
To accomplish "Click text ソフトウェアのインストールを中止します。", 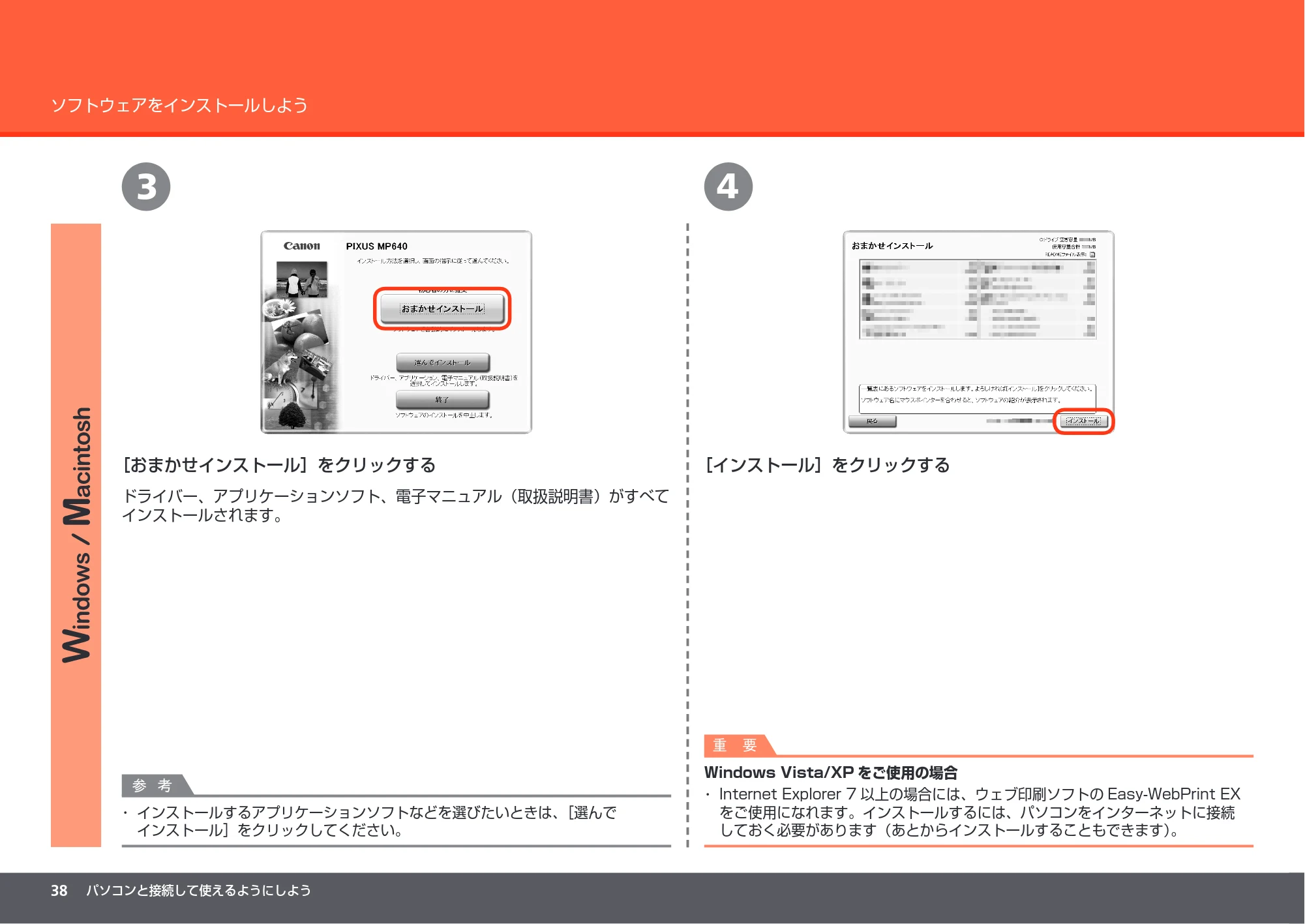I will 443,415.
